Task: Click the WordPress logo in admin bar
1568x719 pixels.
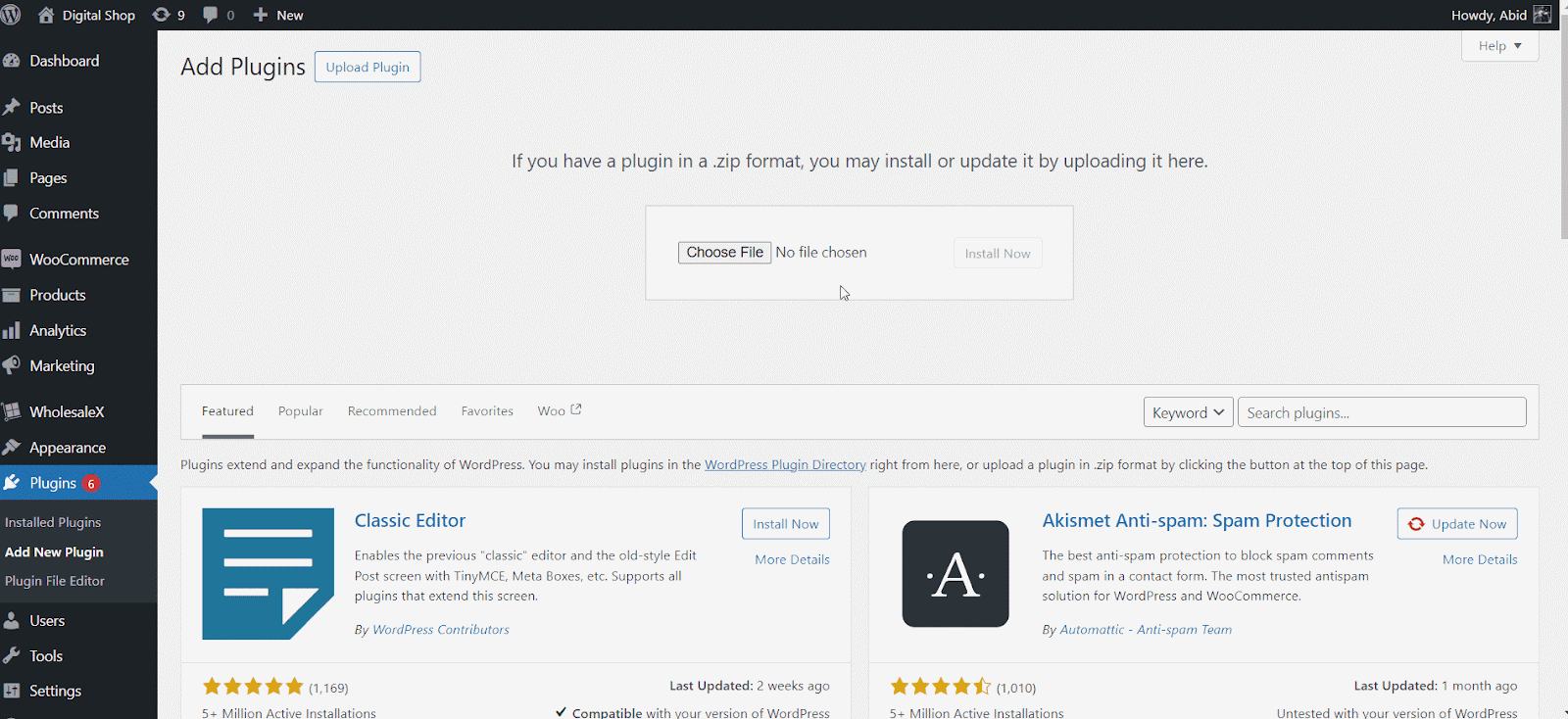Action: [x=11, y=15]
